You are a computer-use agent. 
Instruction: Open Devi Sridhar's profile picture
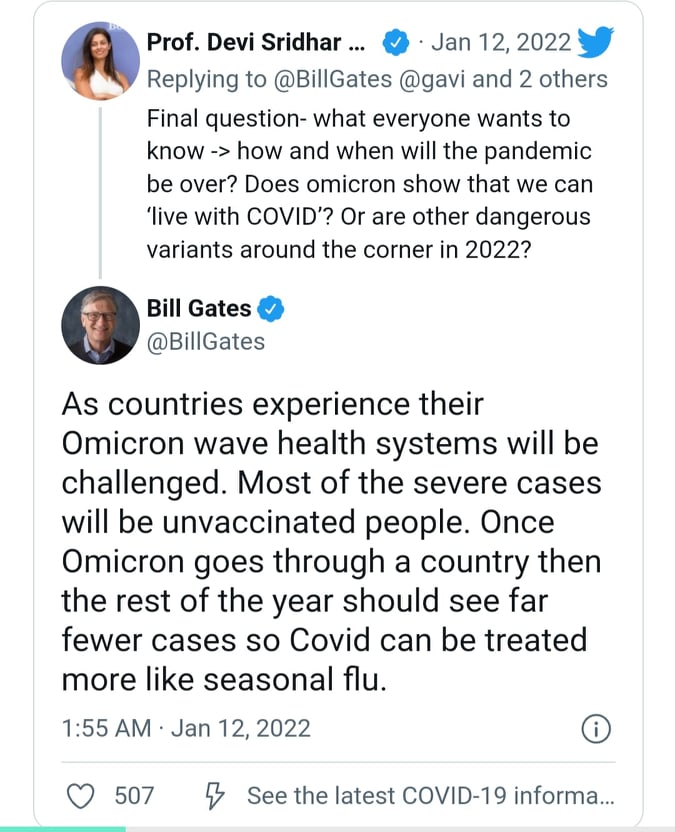point(100,60)
